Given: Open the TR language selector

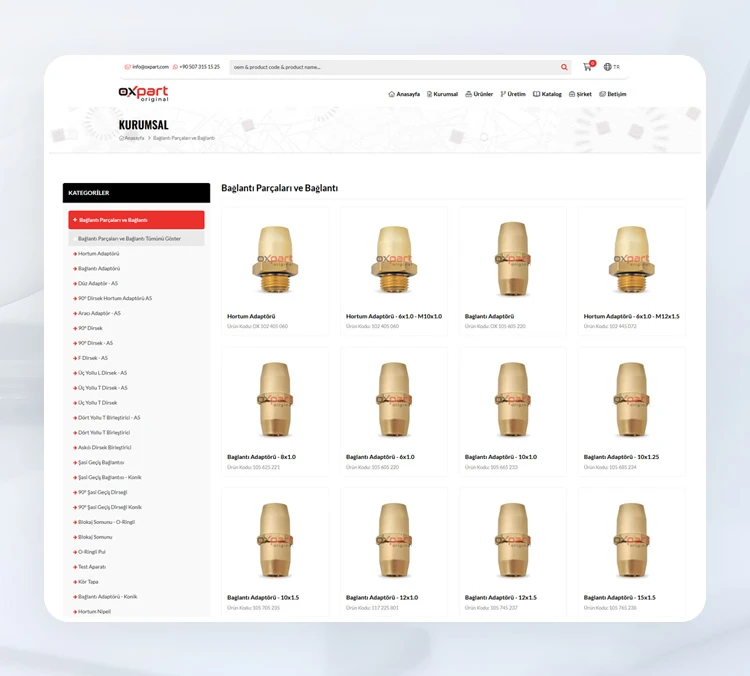Looking at the screenshot, I should [x=616, y=67].
